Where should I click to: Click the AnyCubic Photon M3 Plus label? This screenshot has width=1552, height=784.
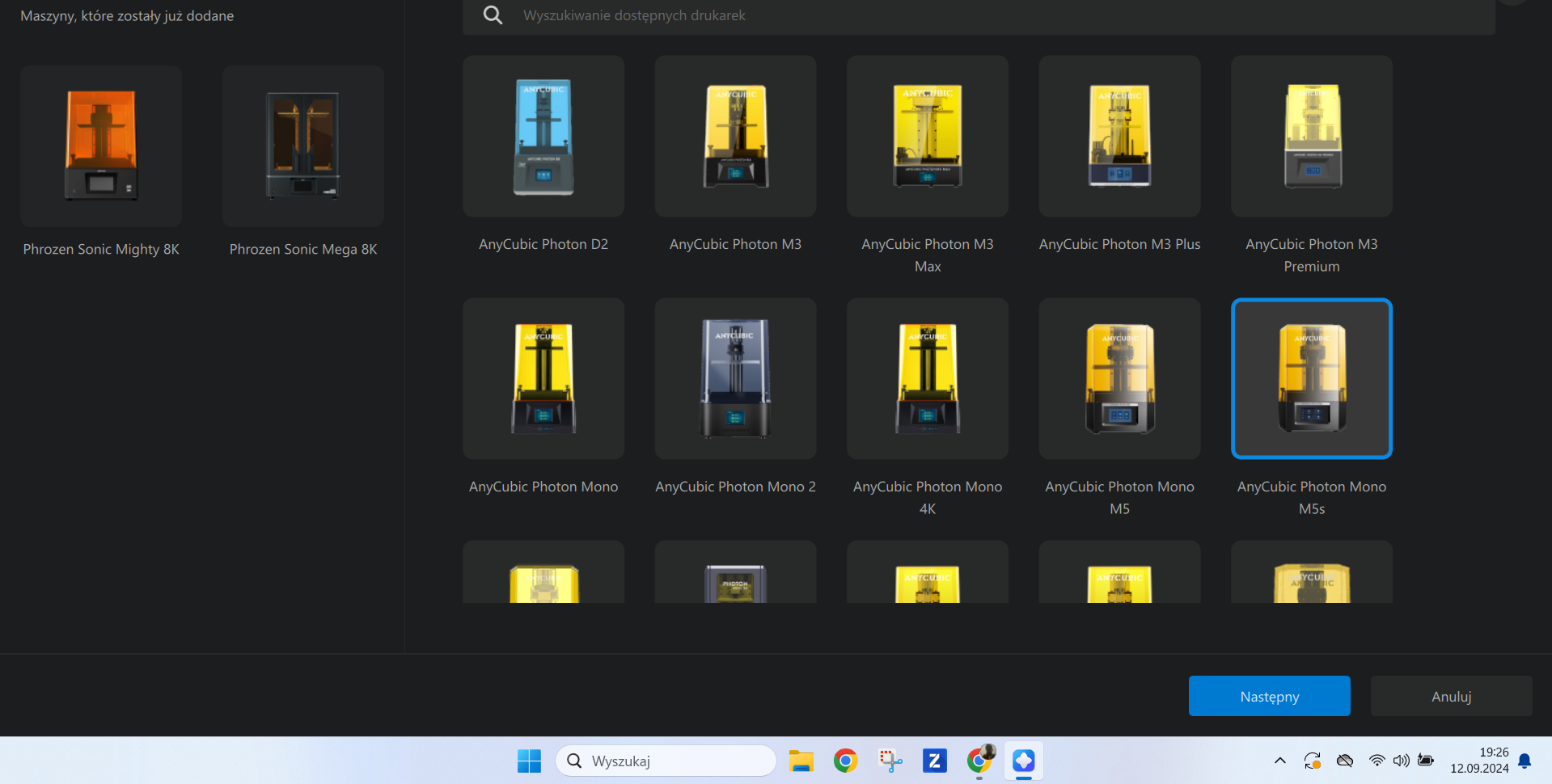(x=1119, y=244)
